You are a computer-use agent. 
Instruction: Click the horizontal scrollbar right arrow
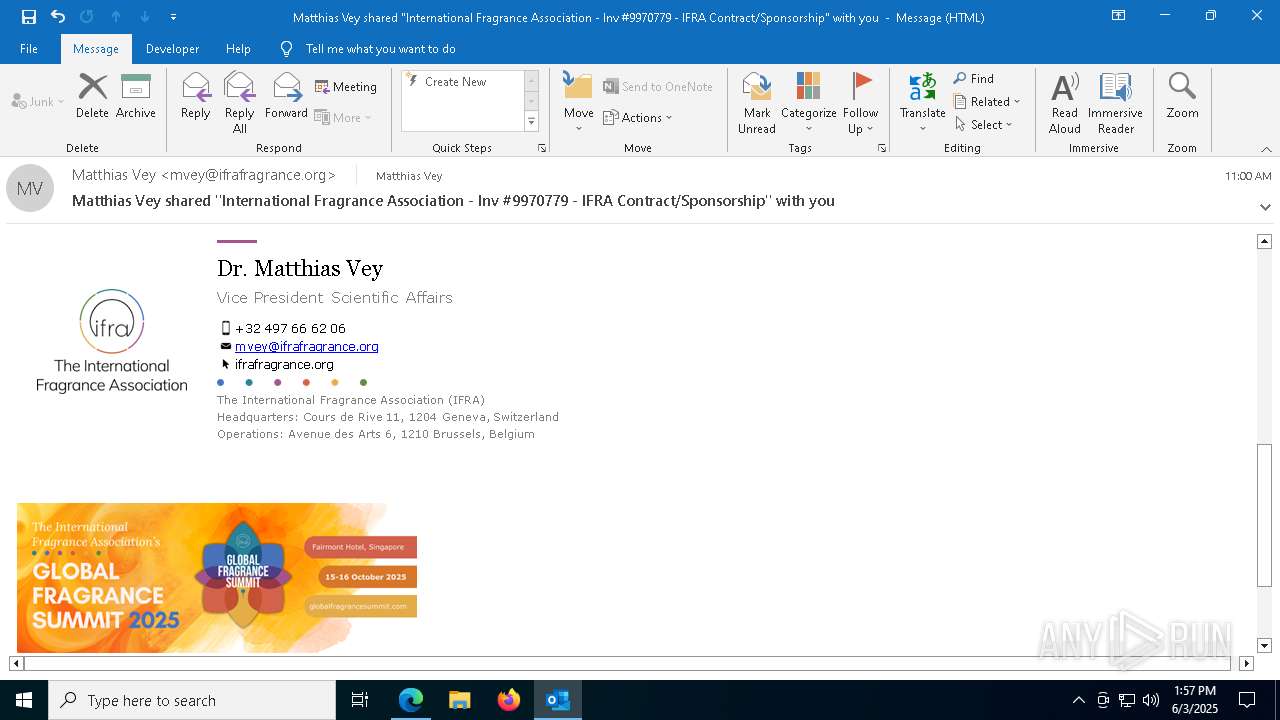(1246, 663)
